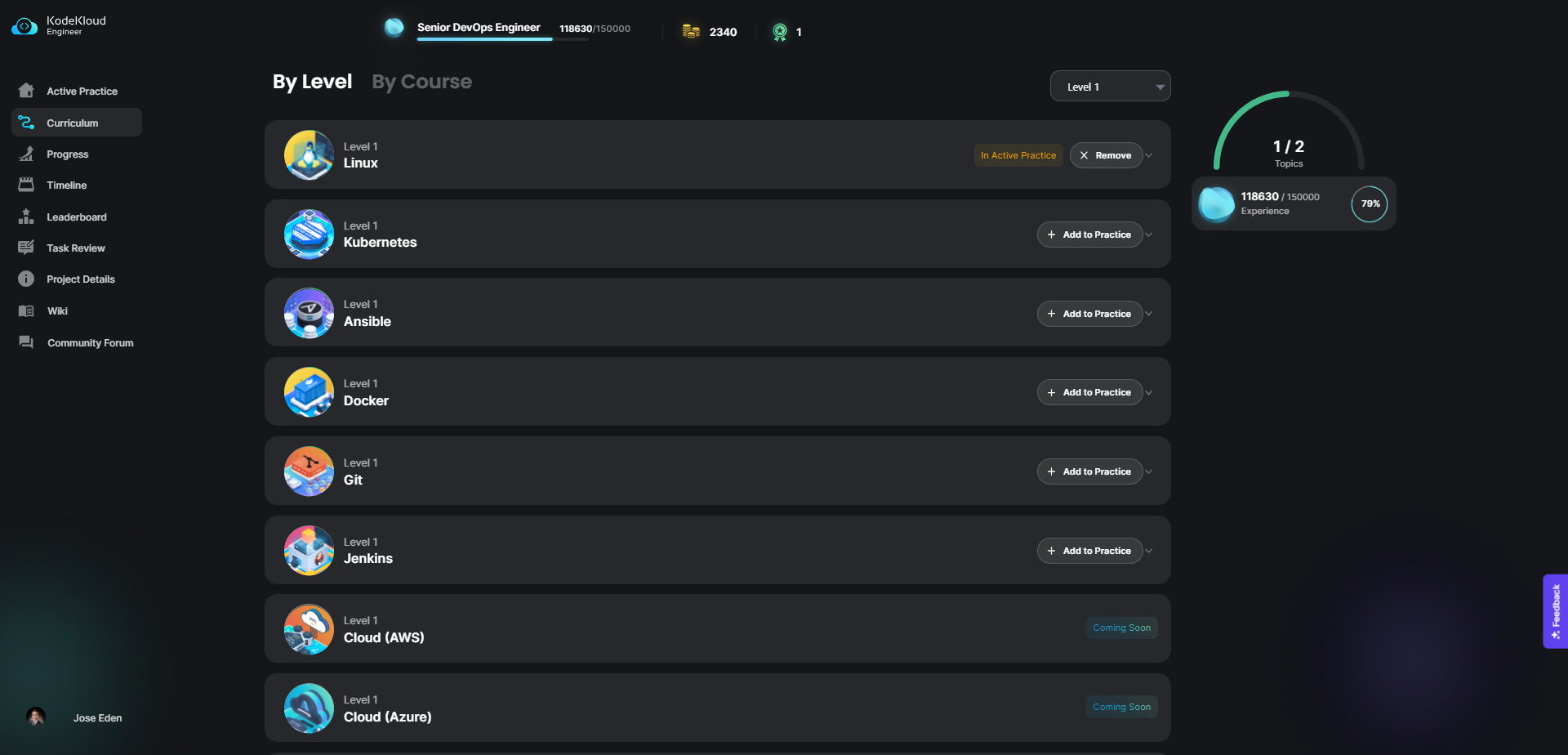Click the KodeKloud Engineer logo
1568x755 pixels.
(59, 26)
